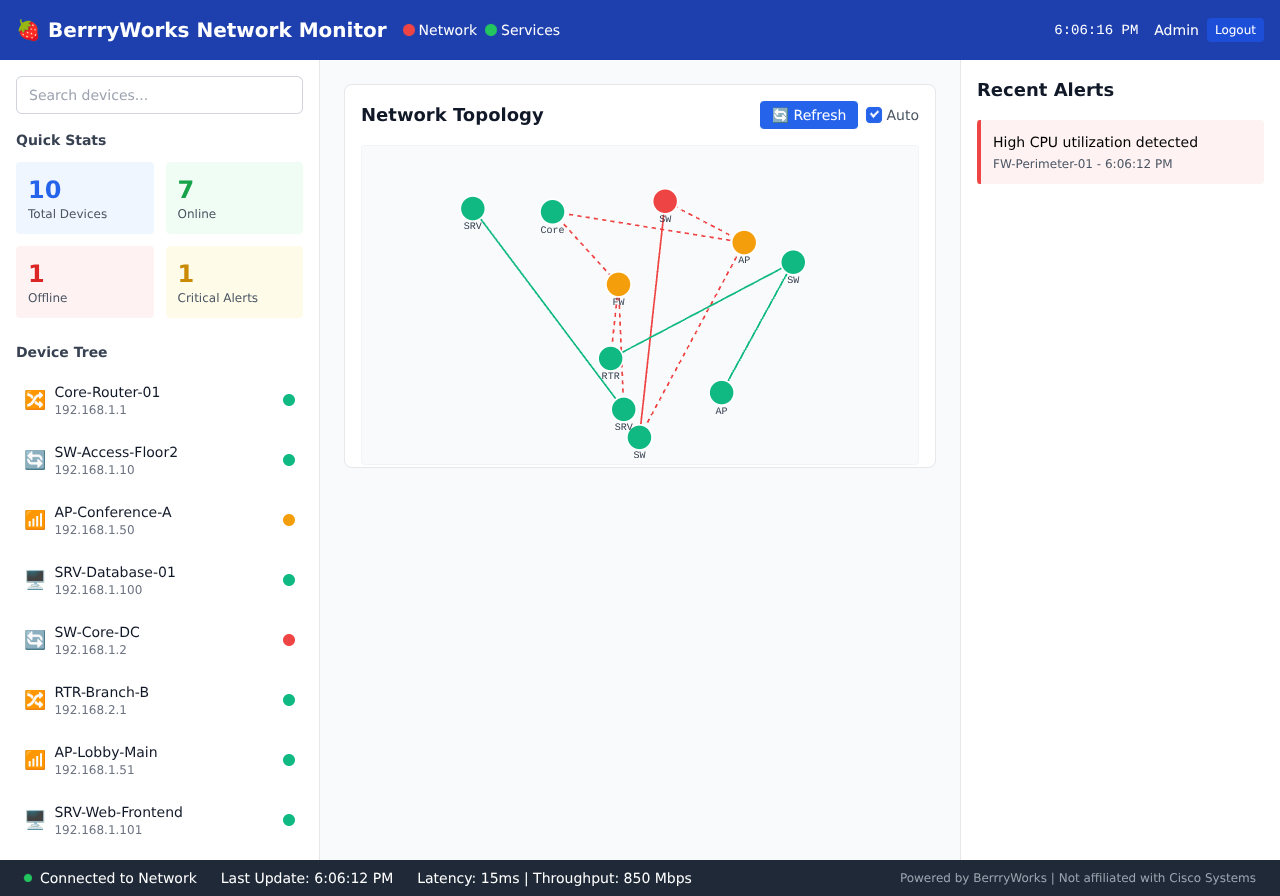Click the raspberry logo in the header
The height and width of the screenshot is (896, 1280).
point(29,30)
